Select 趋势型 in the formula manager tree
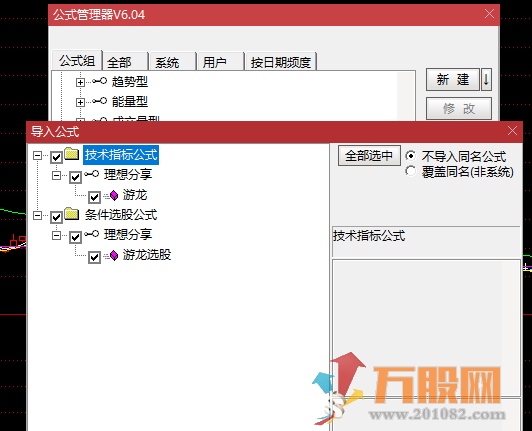Image resolution: width=532 pixels, height=431 pixels. [x=130, y=81]
